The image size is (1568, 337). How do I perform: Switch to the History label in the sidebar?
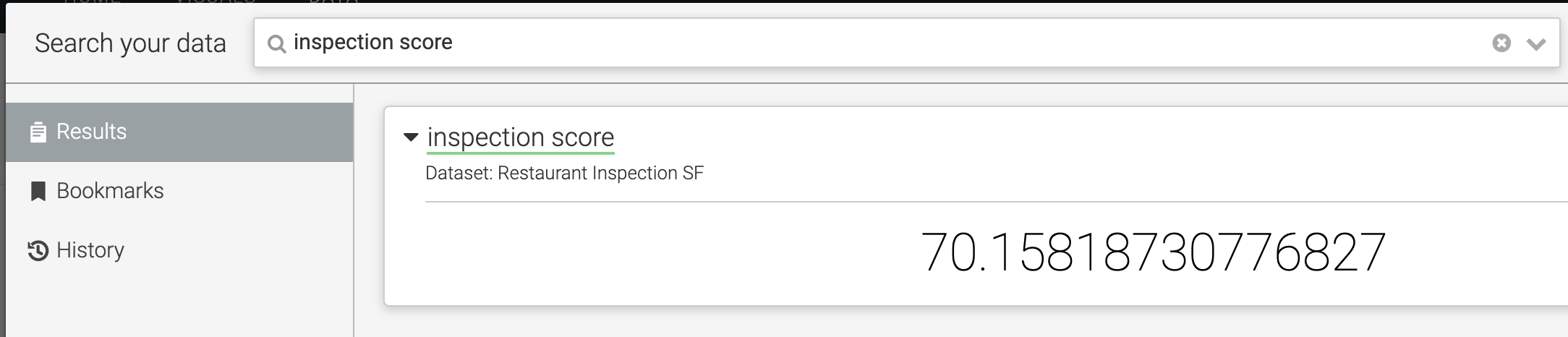click(90, 250)
